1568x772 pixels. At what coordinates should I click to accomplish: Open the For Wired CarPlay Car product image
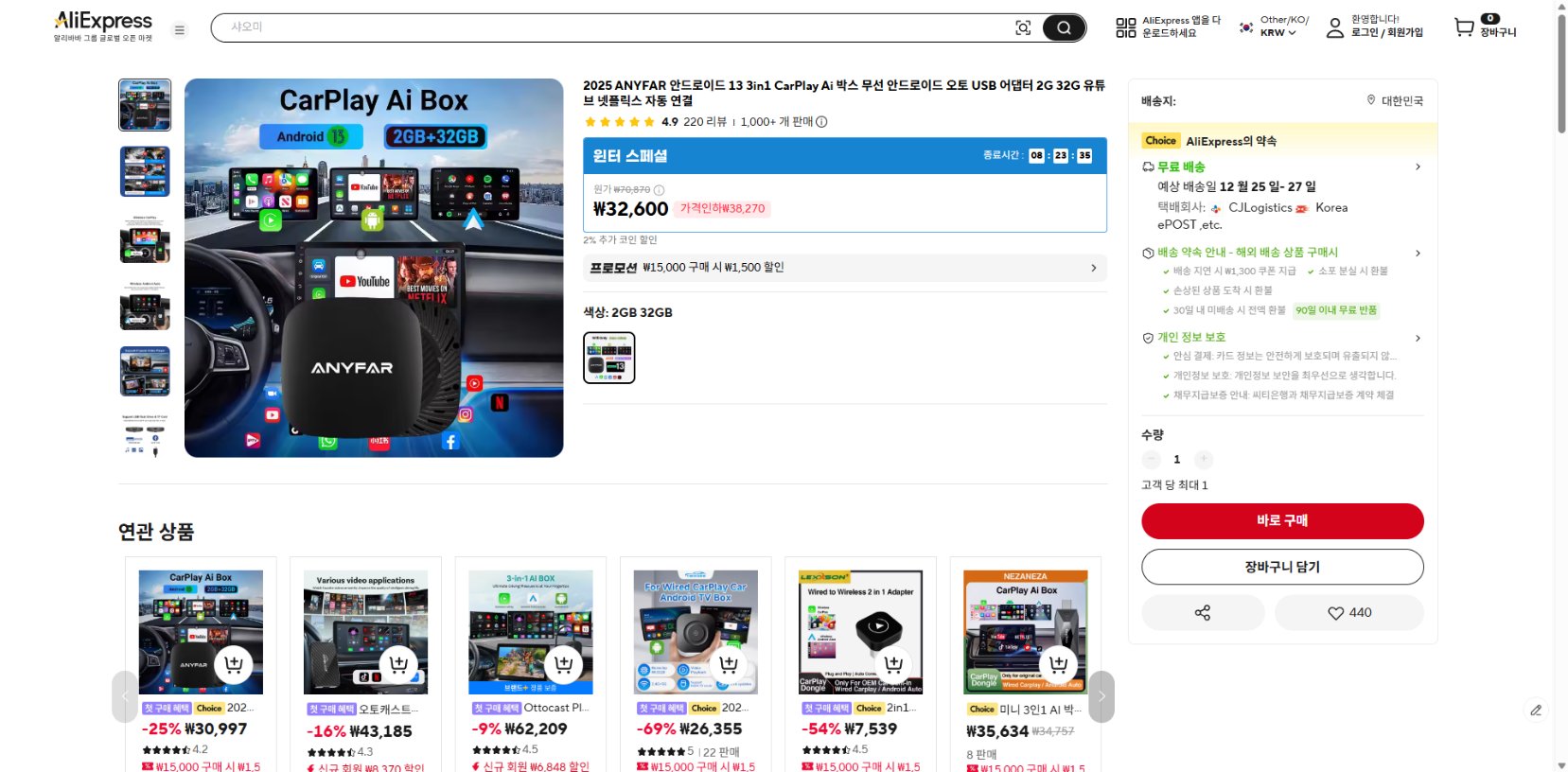click(696, 632)
